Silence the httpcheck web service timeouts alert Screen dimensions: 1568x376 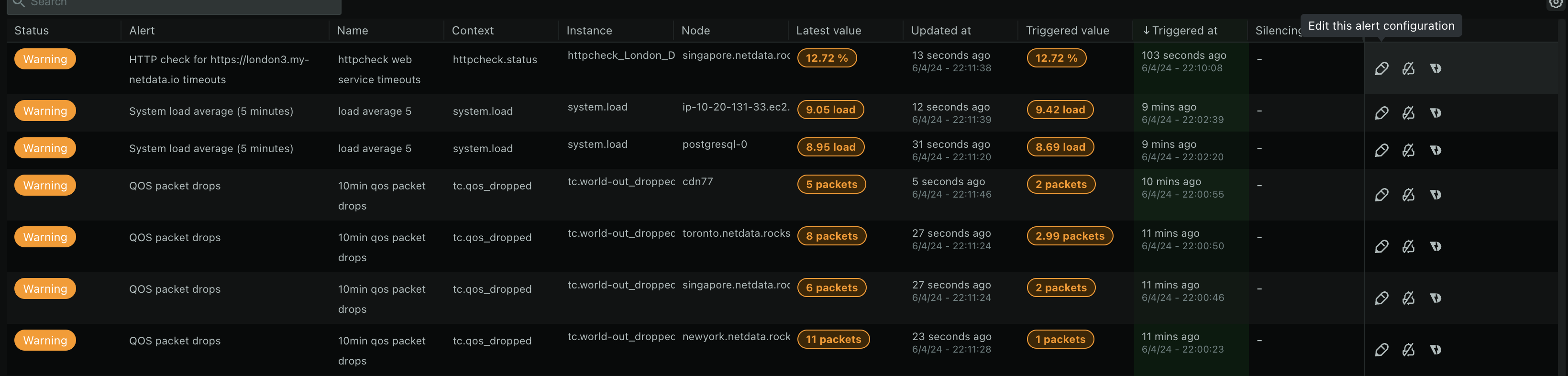pos(1409,68)
